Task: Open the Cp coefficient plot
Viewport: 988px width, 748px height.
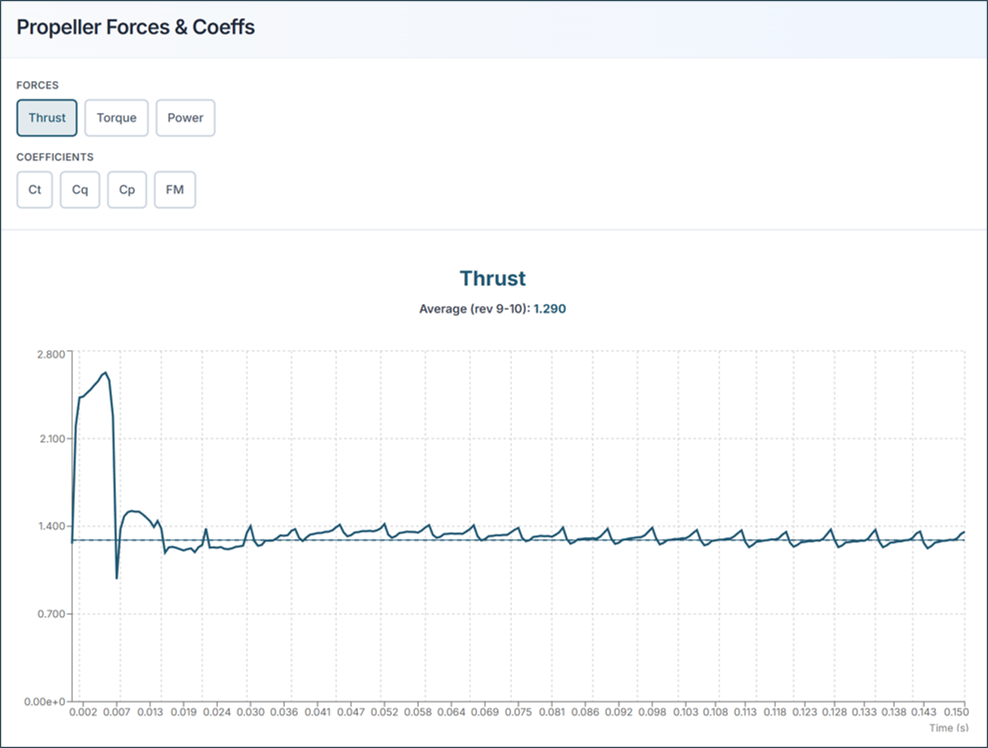Action: click(x=127, y=190)
